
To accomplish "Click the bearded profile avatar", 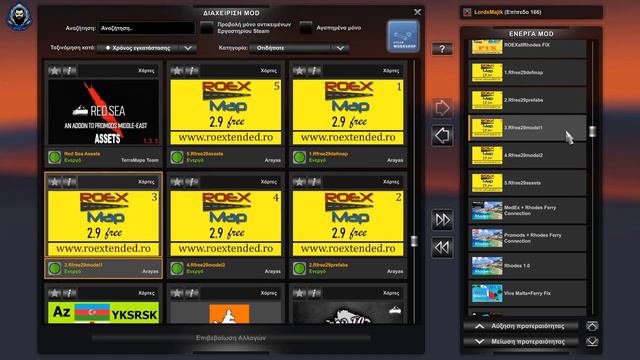I will 19,17.
